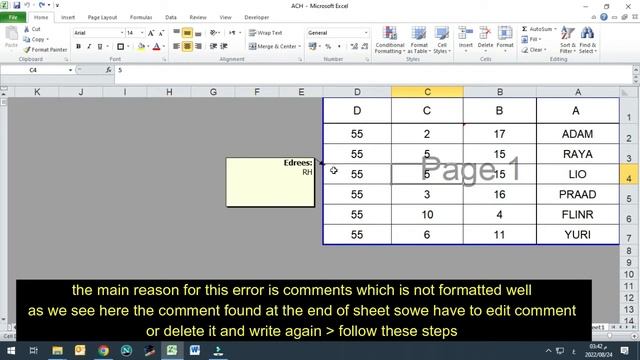This screenshot has width=640, height=360.
Task: Open the Font name dropdown showing Arial
Action: click(122, 33)
